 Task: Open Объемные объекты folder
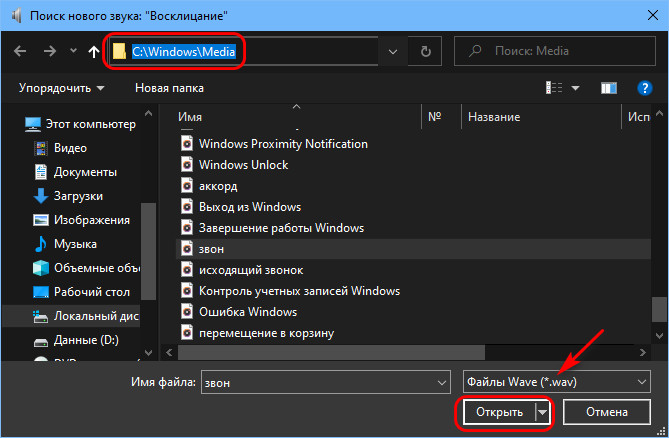[87, 268]
